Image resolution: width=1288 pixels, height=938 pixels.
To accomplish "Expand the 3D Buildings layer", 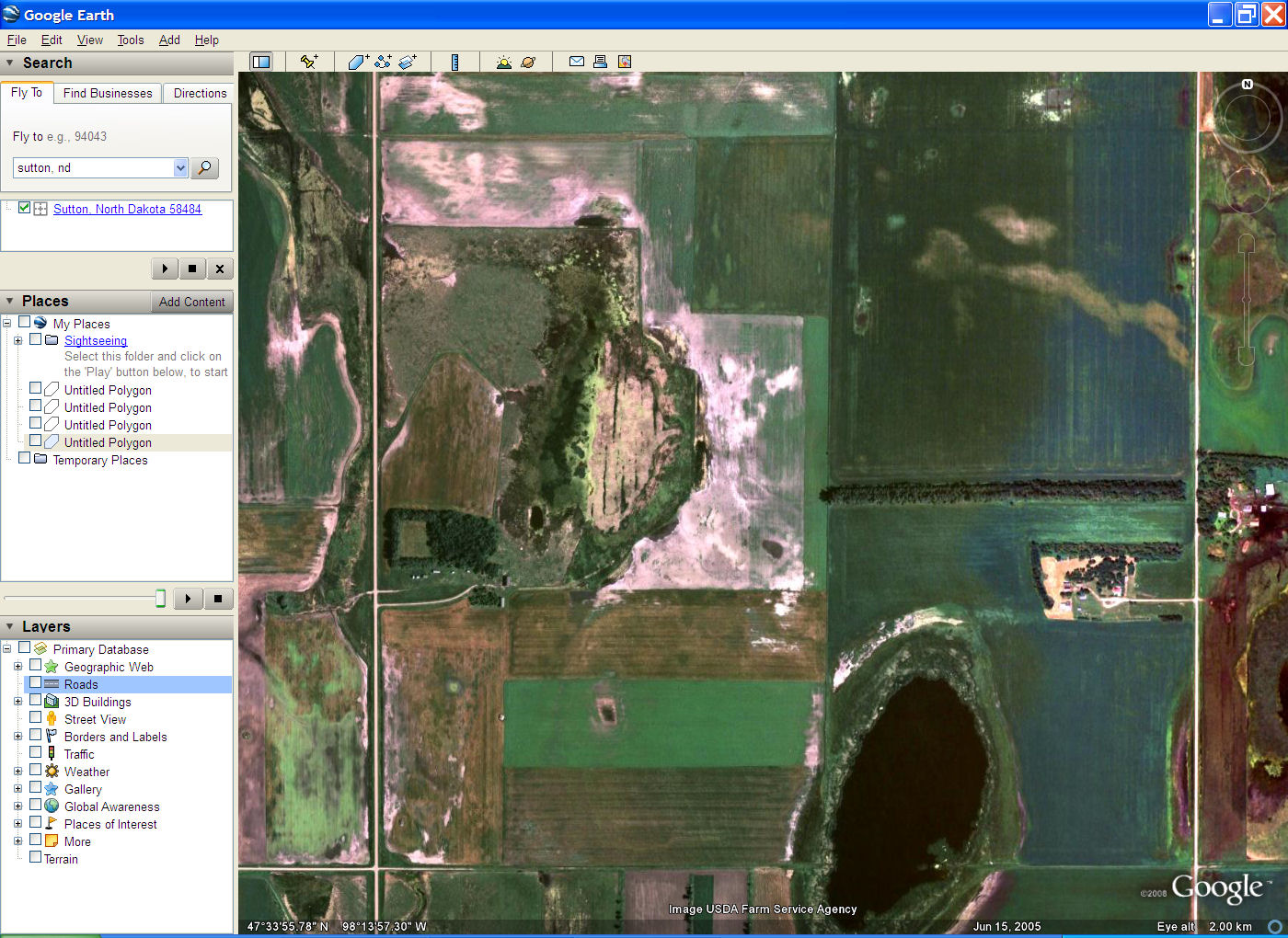I will [17, 701].
